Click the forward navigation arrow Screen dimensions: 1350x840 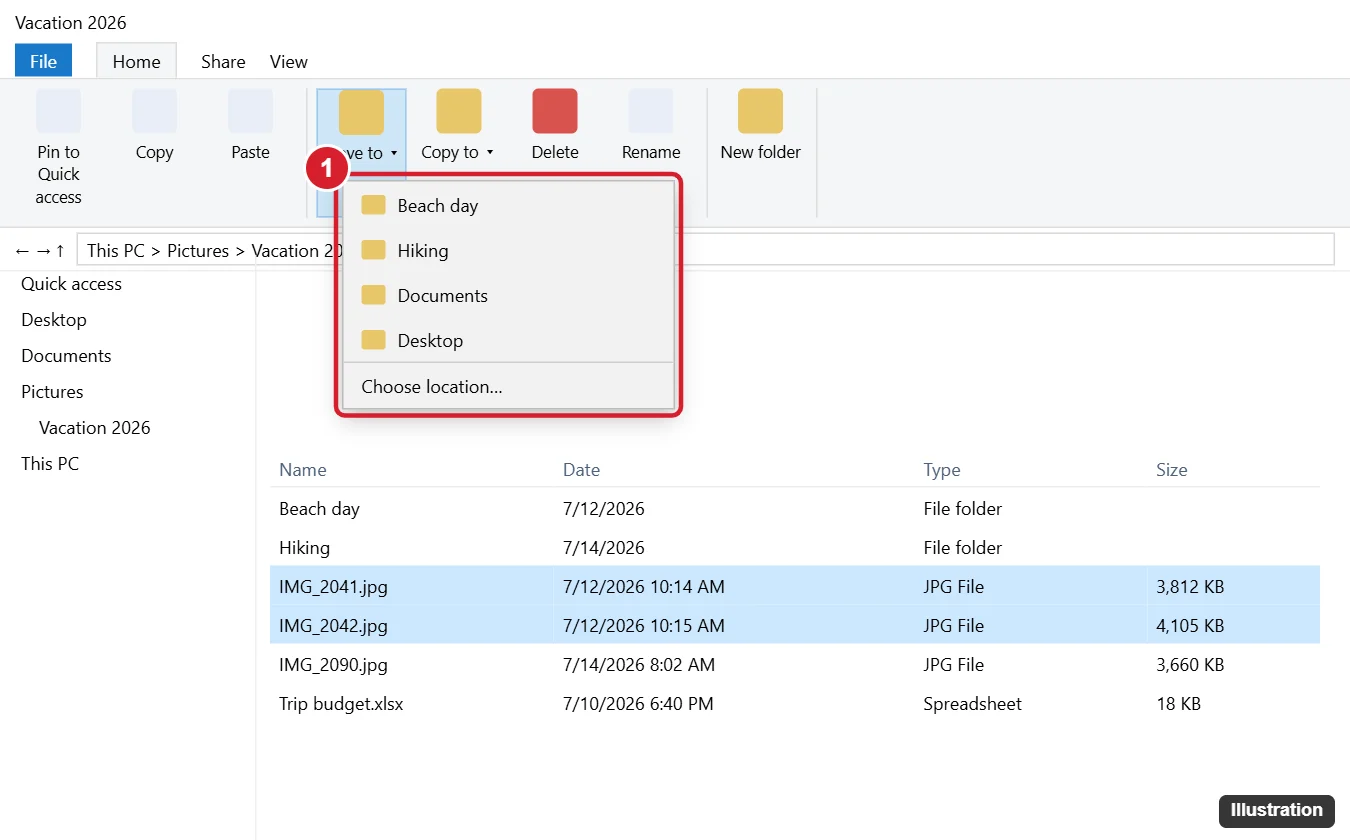pos(43,251)
